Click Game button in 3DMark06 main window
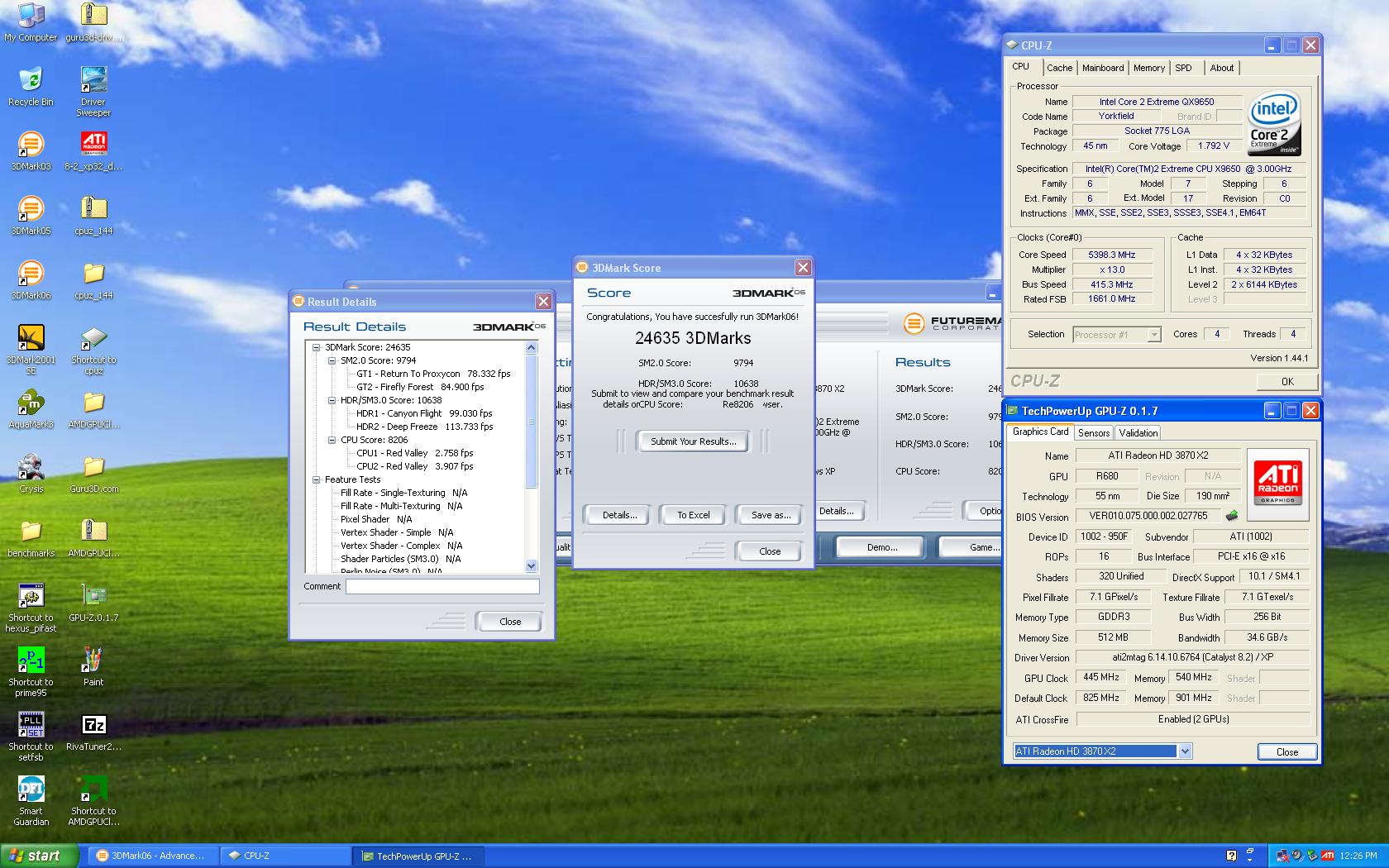The image size is (1389, 868). (971, 547)
